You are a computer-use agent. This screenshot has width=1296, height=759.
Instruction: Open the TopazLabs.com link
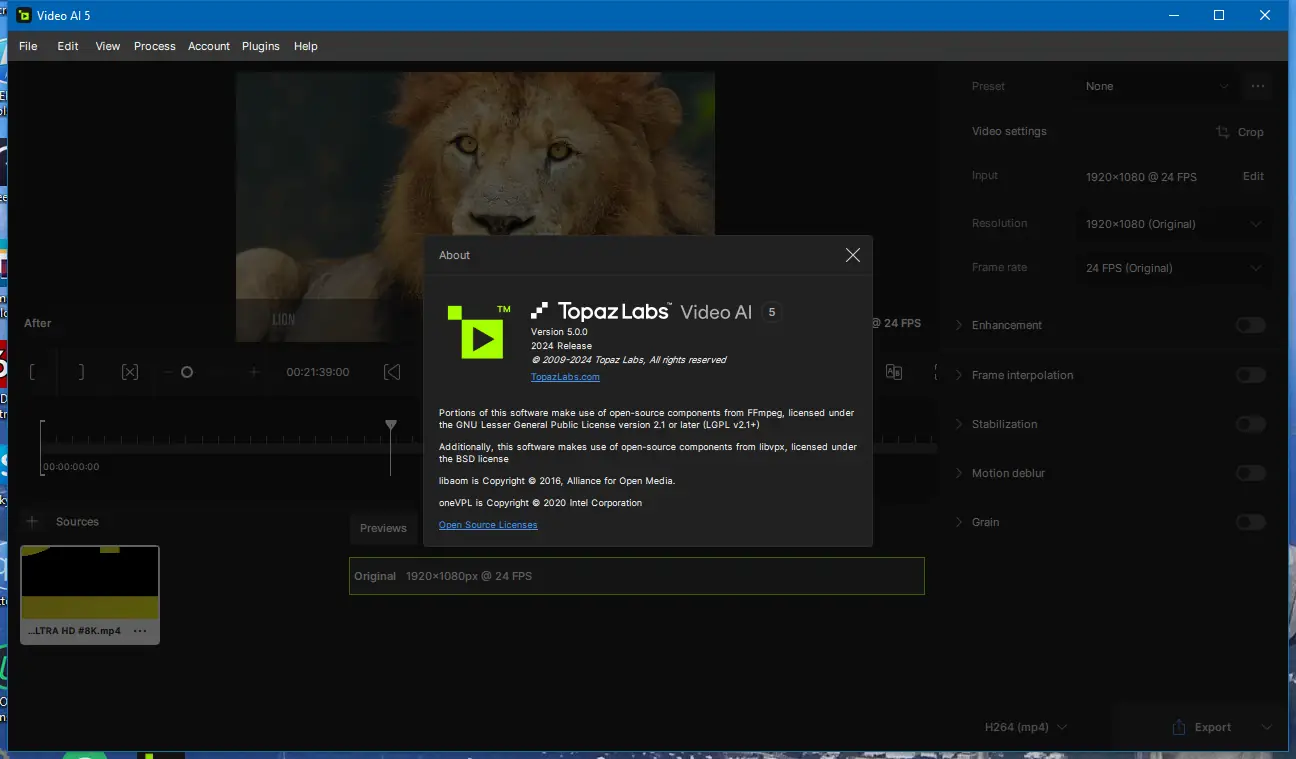[565, 377]
